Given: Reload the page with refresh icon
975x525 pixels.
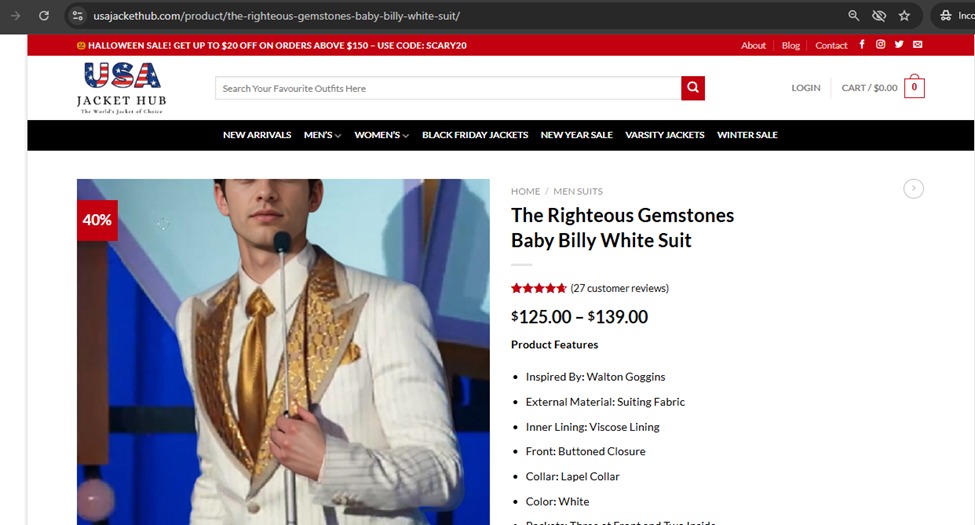Looking at the screenshot, I should point(44,16).
